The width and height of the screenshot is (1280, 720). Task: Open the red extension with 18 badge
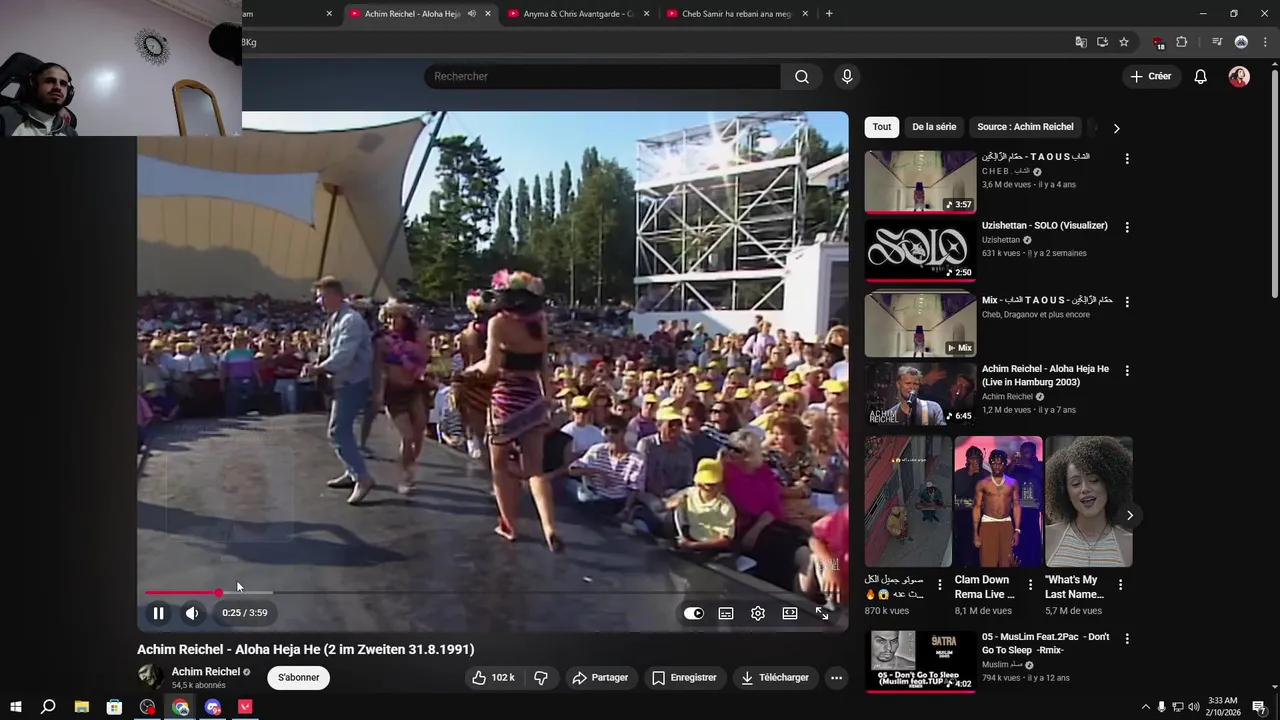(x=1158, y=43)
